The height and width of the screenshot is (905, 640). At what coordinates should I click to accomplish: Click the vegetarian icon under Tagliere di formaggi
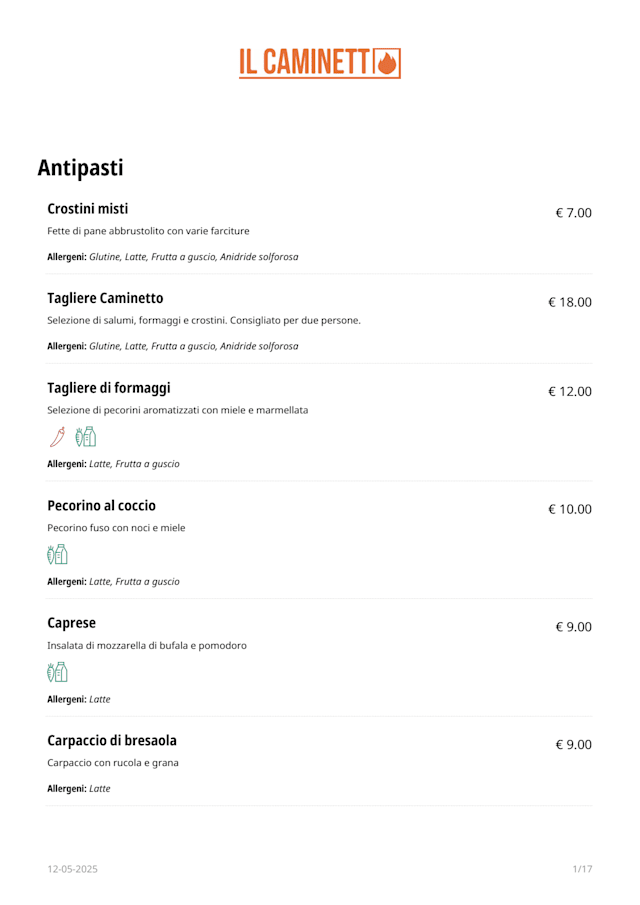86,436
